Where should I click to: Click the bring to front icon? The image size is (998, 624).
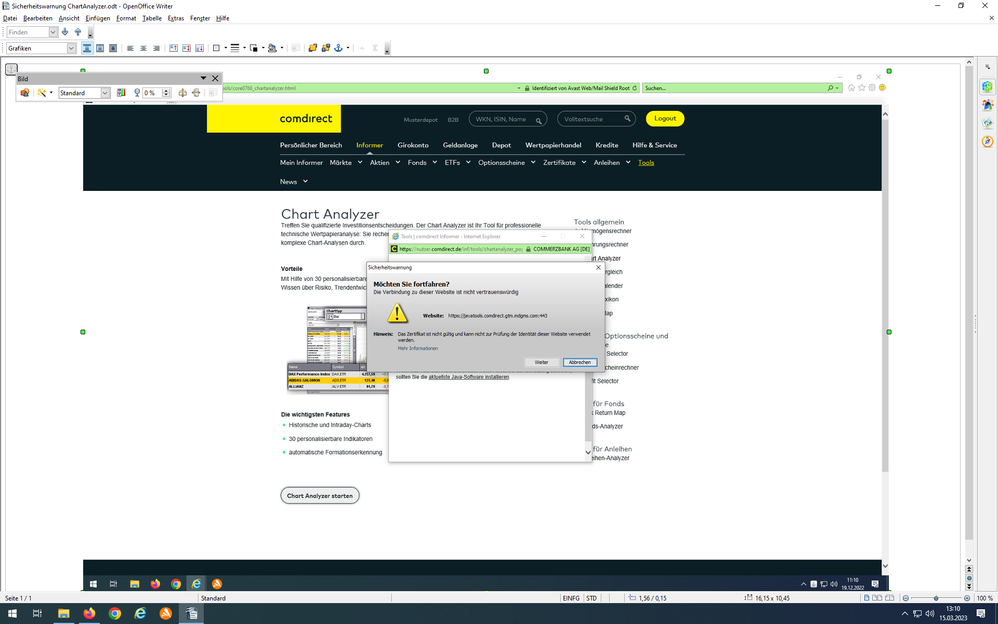[312, 48]
